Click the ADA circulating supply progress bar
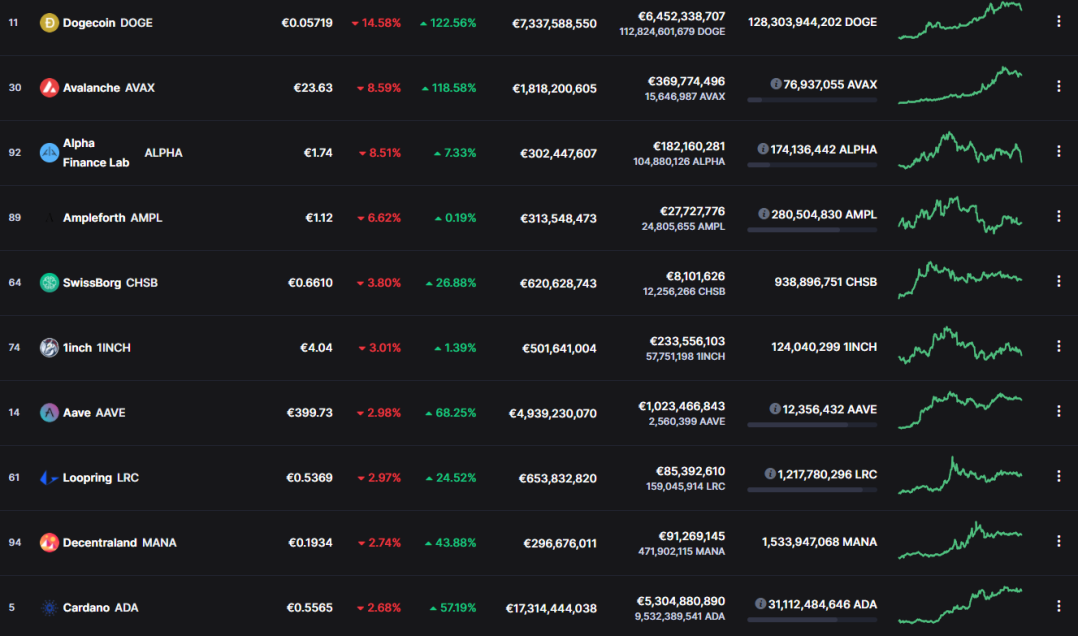The width and height of the screenshot is (1078, 636). tap(812, 619)
